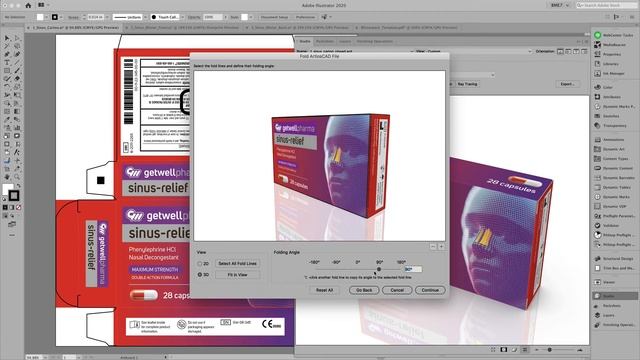Open the Ink Manager panel icon
This screenshot has width=640, height=360.
(598, 73)
